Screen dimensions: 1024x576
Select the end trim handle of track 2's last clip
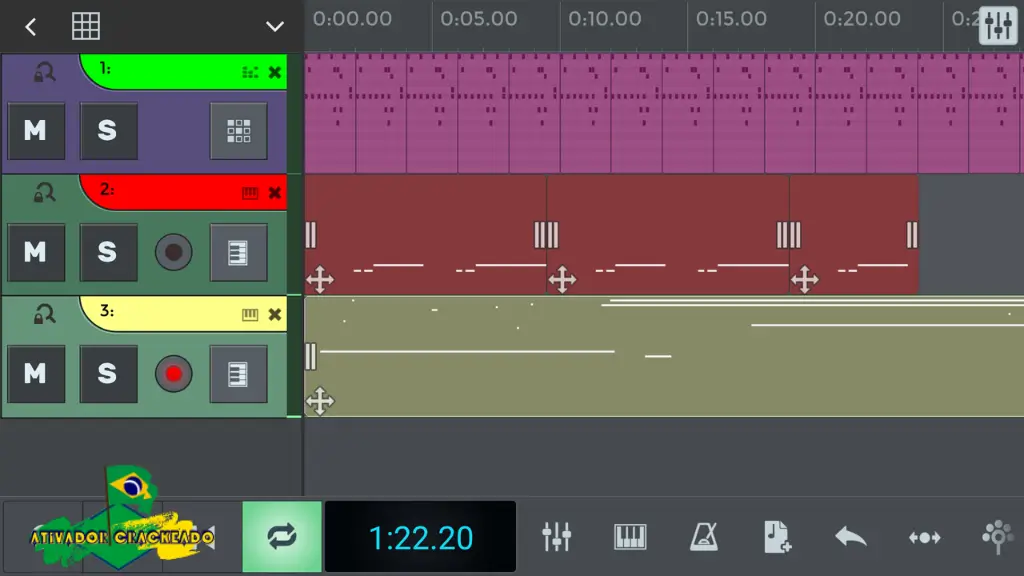click(912, 235)
